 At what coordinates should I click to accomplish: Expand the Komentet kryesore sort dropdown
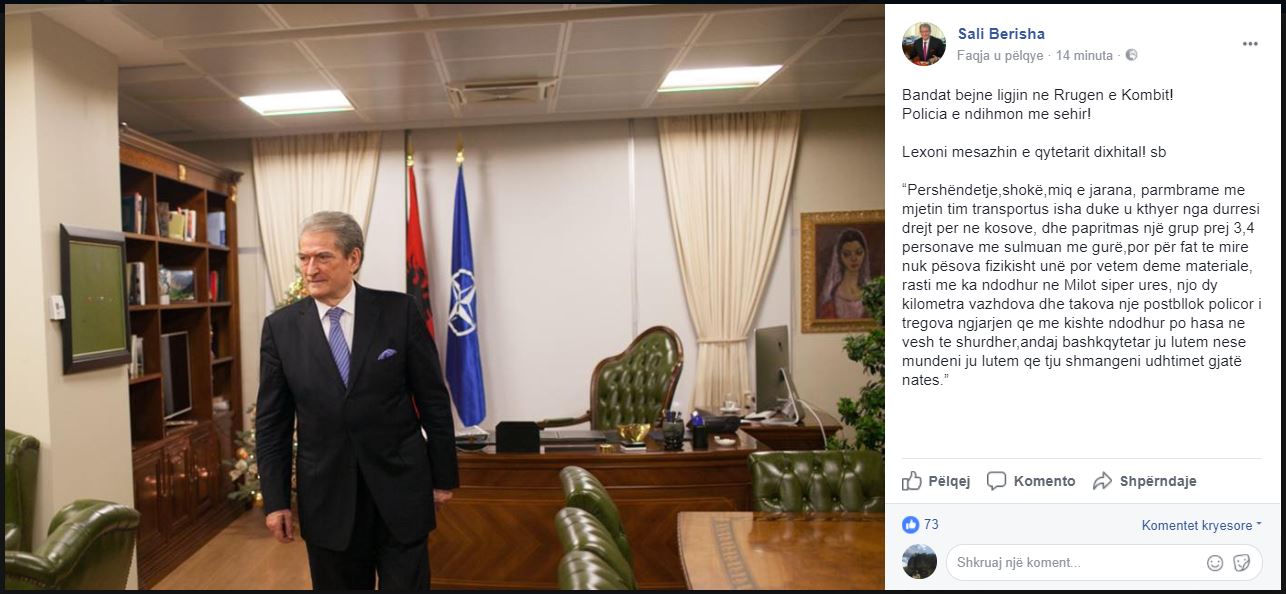(1201, 525)
